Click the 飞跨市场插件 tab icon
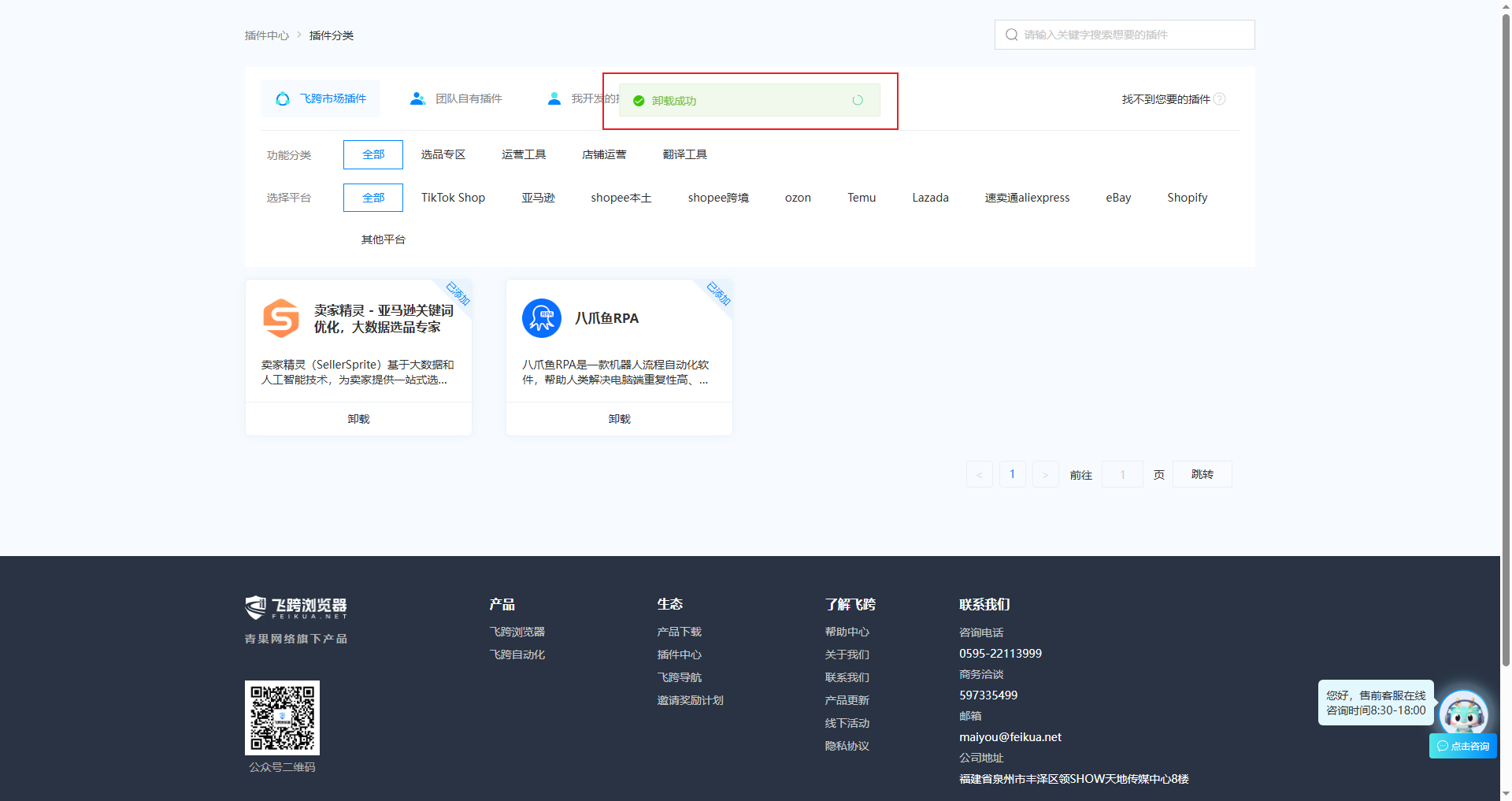This screenshot has width=1512, height=801. coord(283,98)
